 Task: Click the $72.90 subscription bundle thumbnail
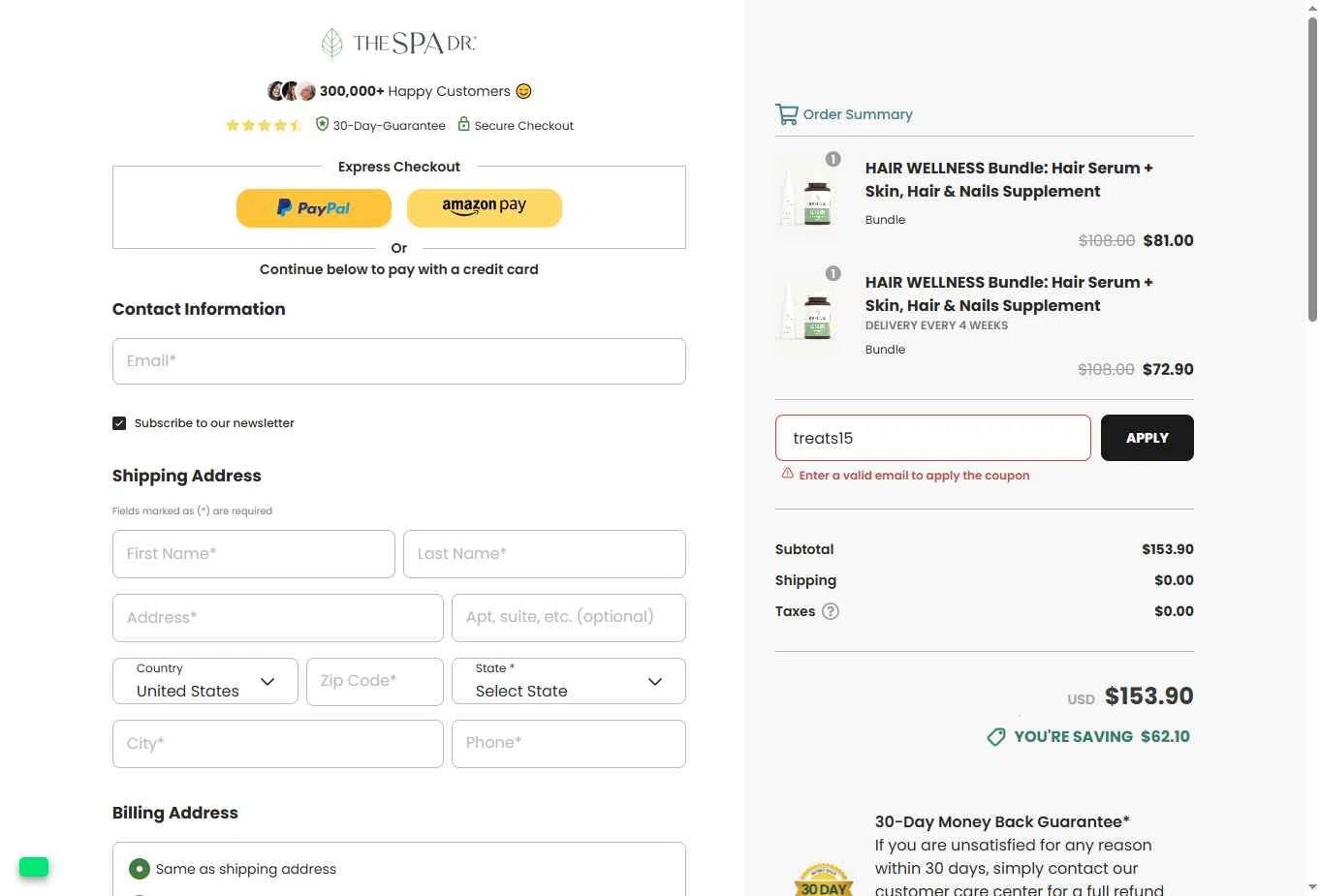click(807, 311)
